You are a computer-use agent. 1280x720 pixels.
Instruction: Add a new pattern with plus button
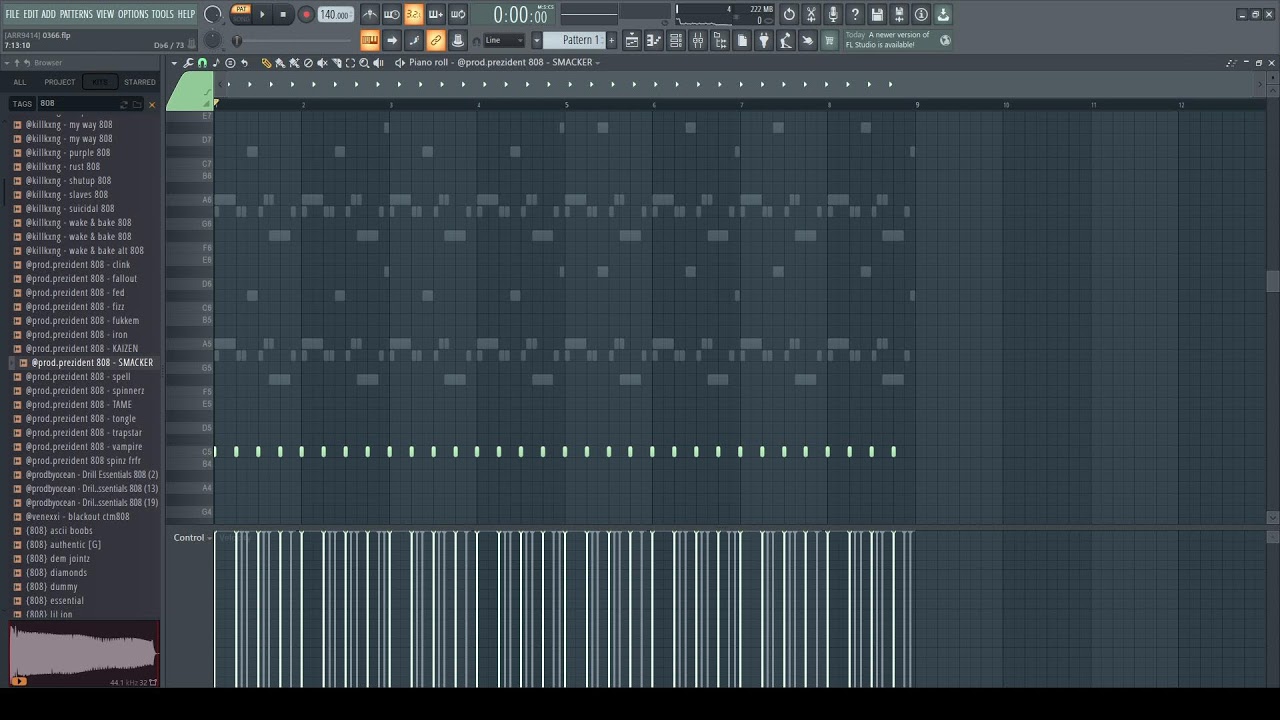pyautogui.click(x=612, y=40)
